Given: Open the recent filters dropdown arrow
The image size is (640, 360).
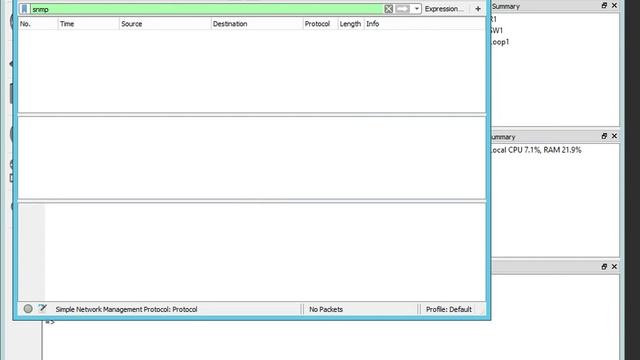Looking at the screenshot, I should point(416,9).
